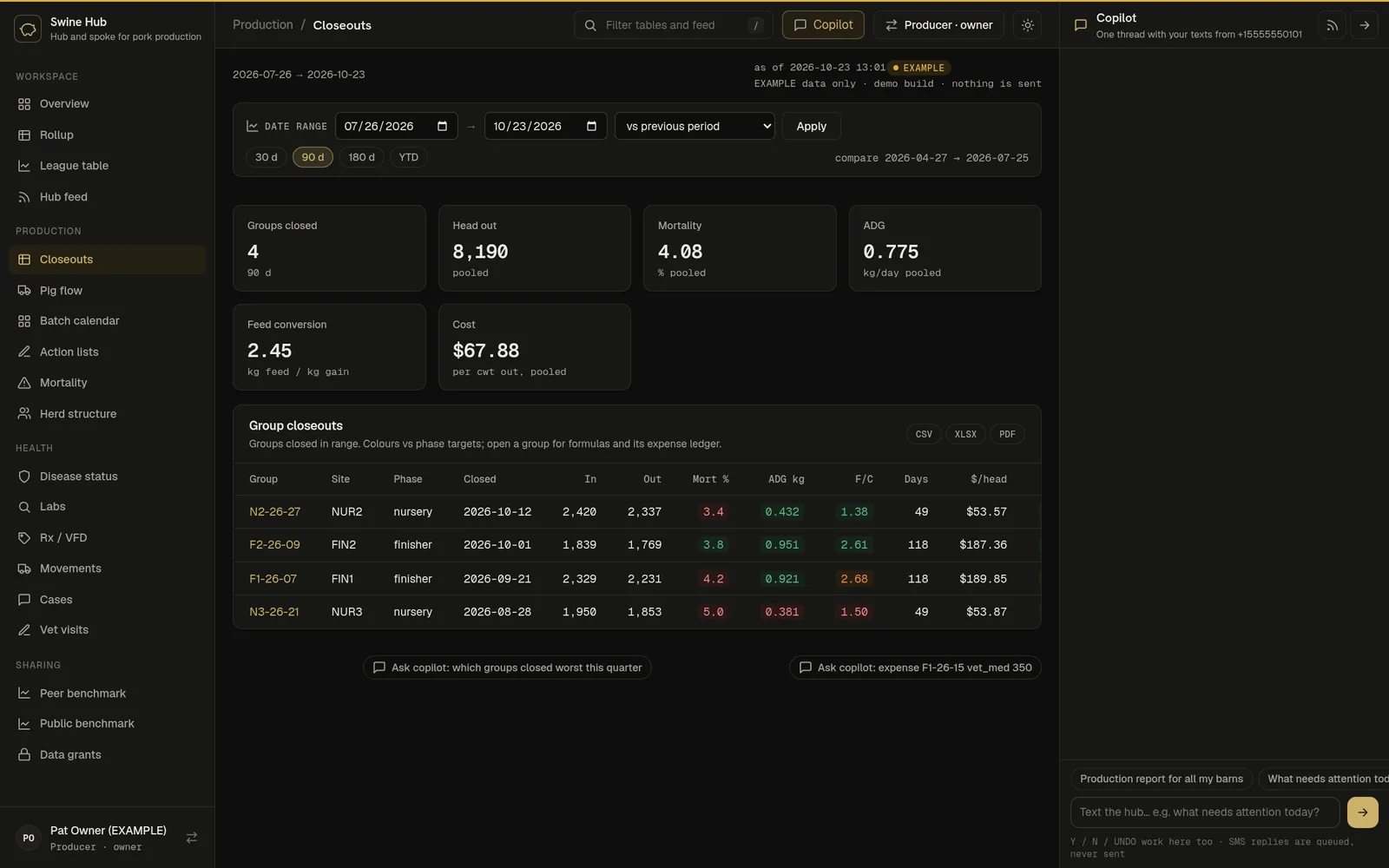The width and height of the screenshot is (1389, 868).
Task: Export closeouts as CSV
Action: point(924,434)
